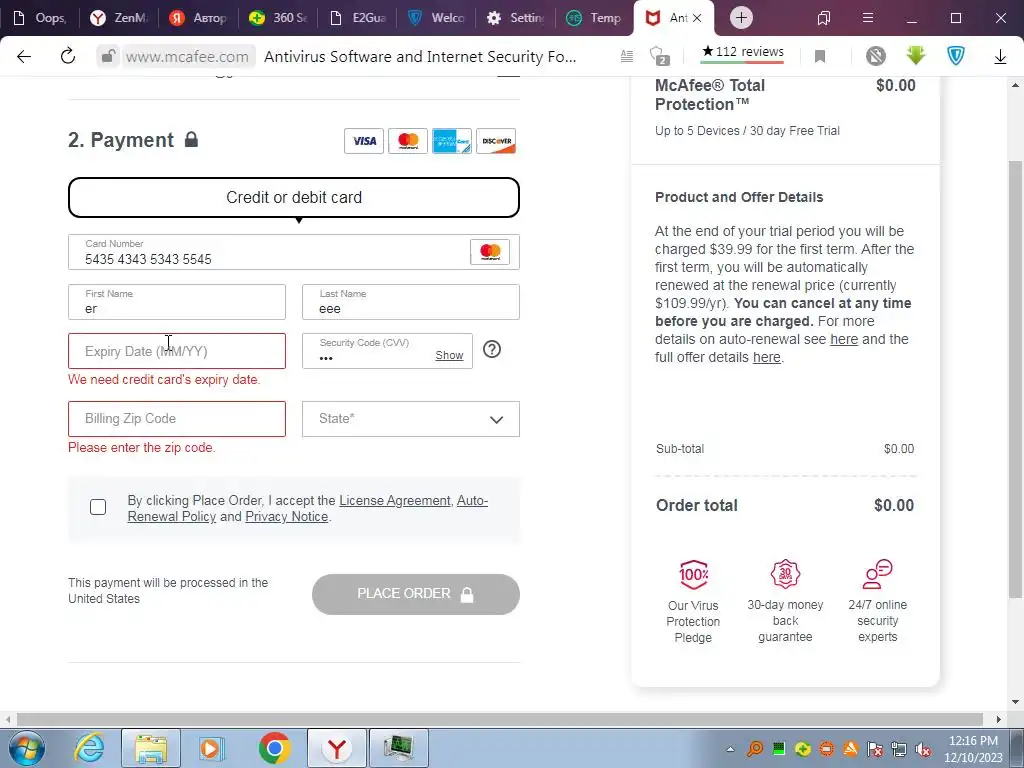1024x768 pixels.
Task: Open the Yandex Browser main menu
Action: tap(868, 18)
